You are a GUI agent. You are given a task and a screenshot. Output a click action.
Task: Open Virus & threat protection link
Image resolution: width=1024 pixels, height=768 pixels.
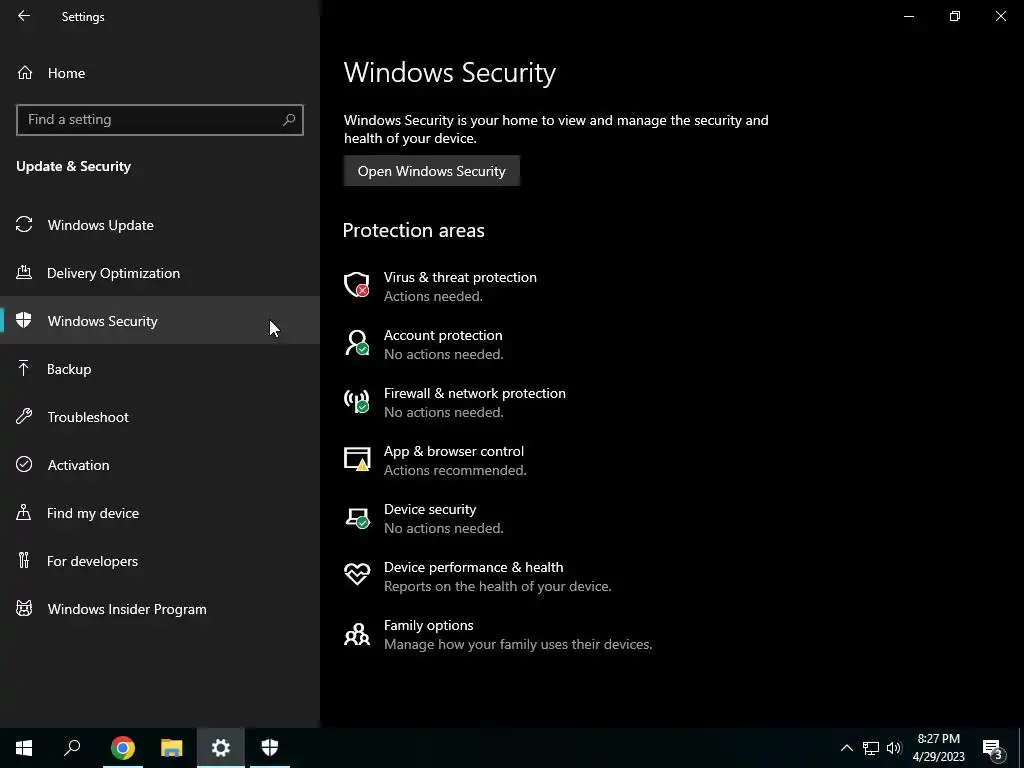[x=460, y=277]
